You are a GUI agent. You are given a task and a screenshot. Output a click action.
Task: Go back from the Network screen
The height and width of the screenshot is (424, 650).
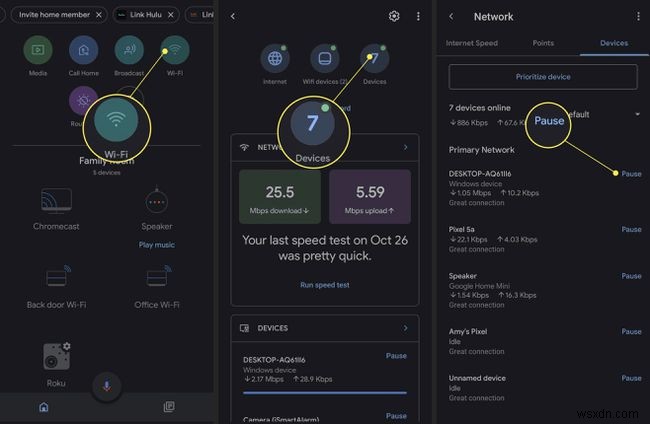(x=451, y=17)
